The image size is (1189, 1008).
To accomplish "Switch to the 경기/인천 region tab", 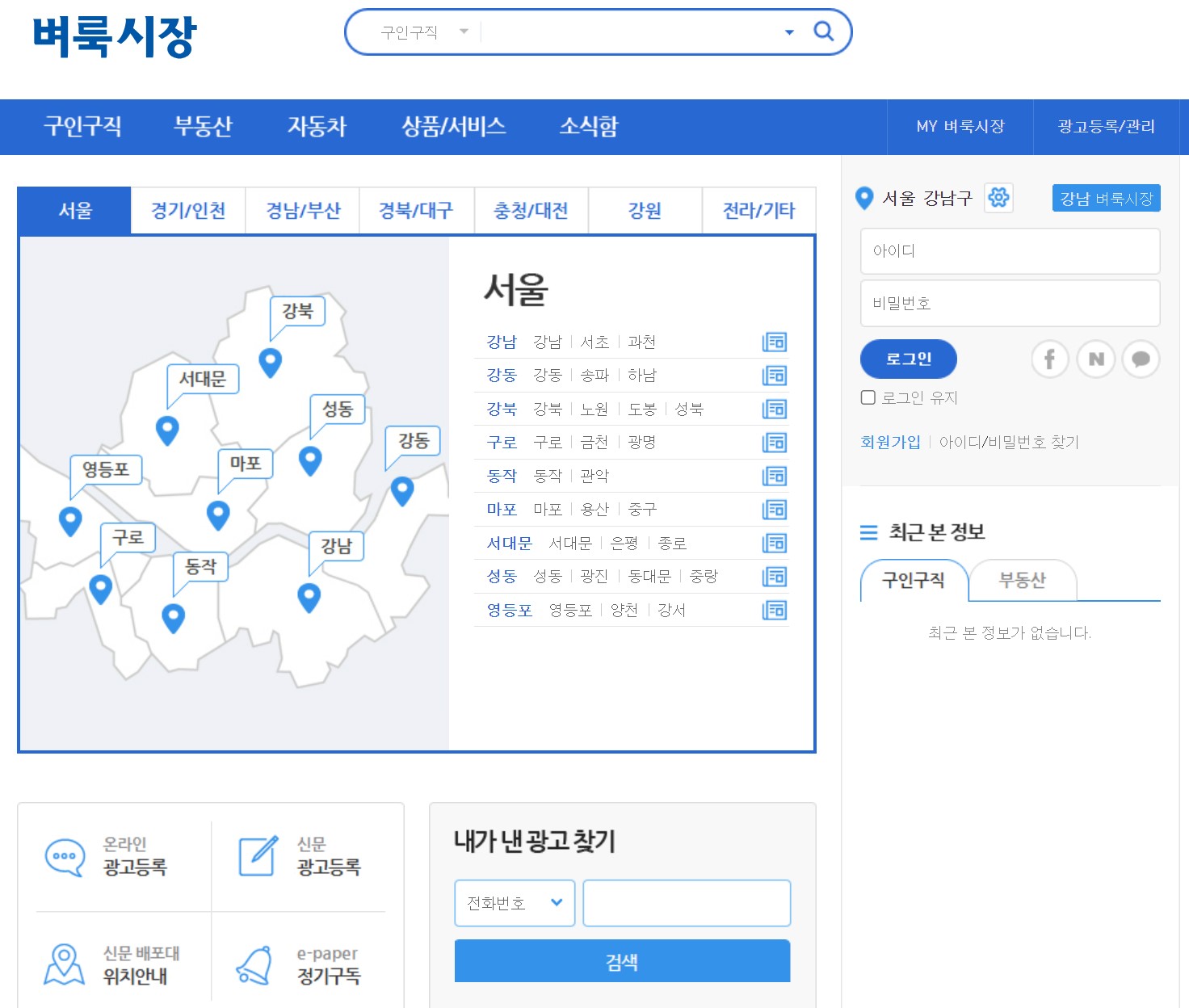I will coord(188,210).
